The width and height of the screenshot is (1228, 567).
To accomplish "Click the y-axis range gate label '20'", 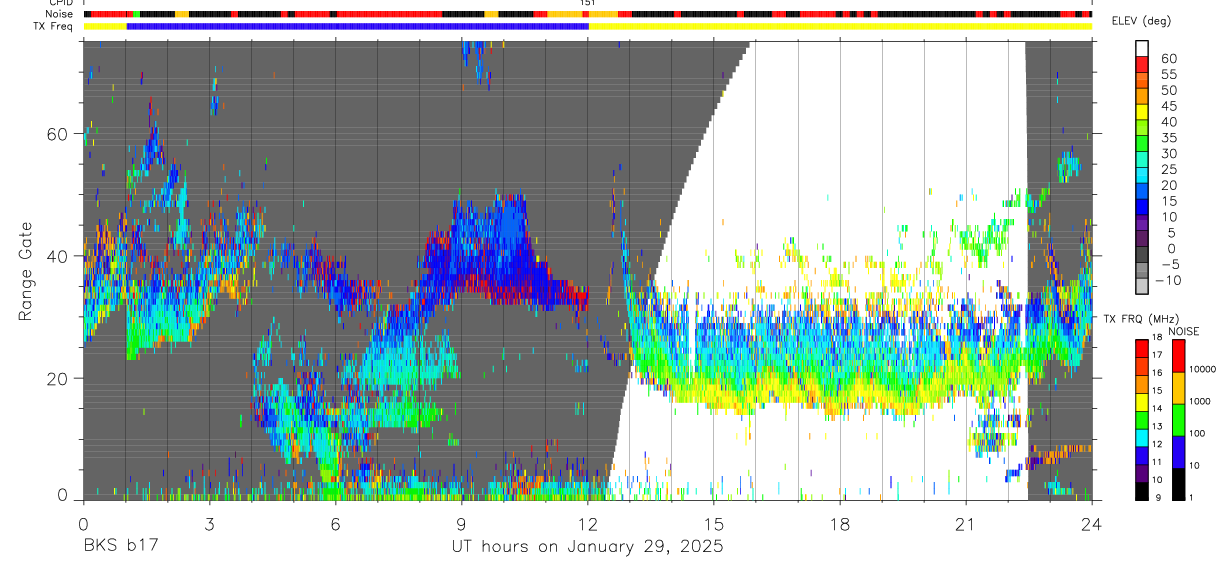I will (x=57, y=378).
